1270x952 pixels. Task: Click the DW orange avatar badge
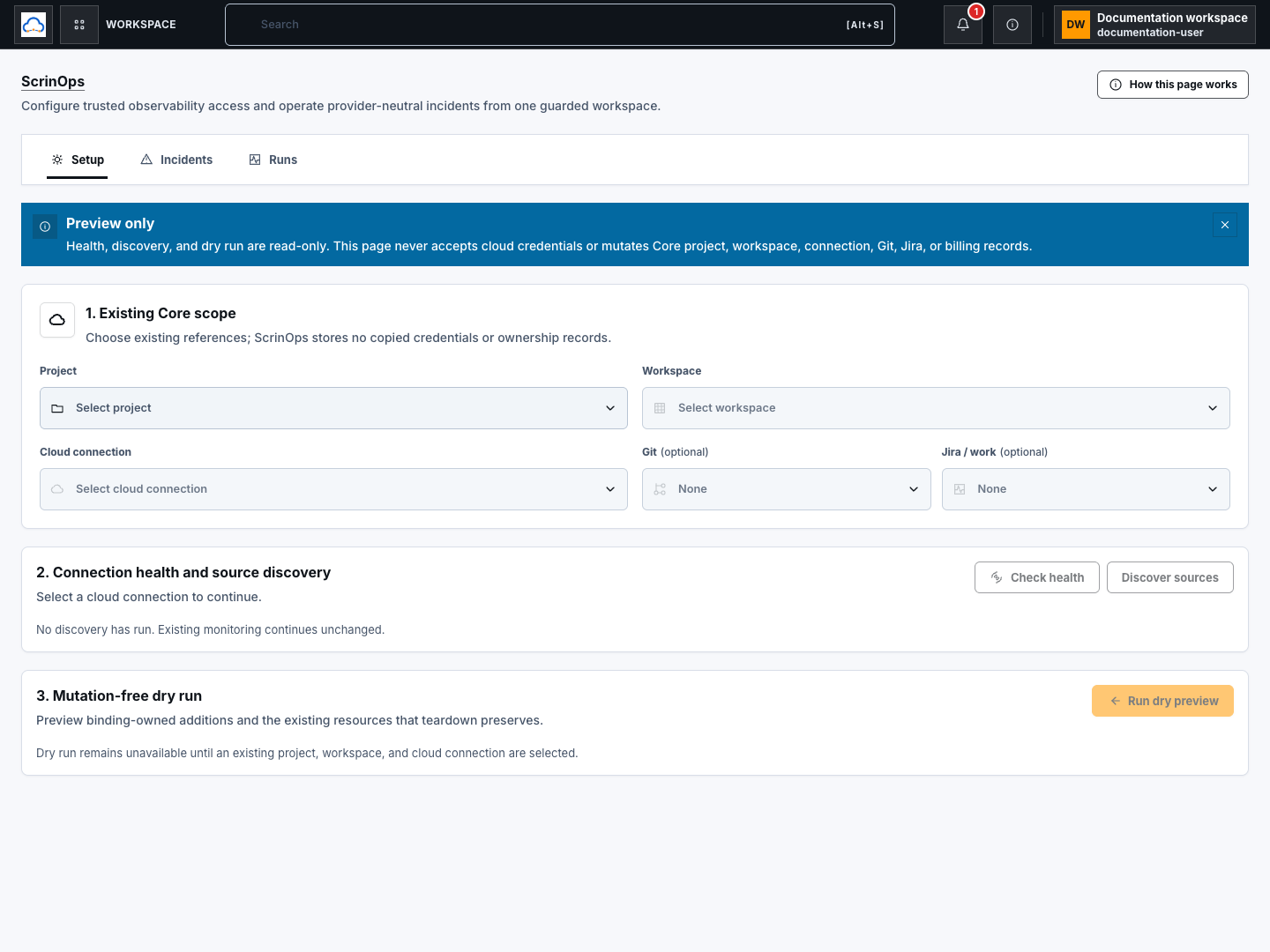coord(1076,25)
